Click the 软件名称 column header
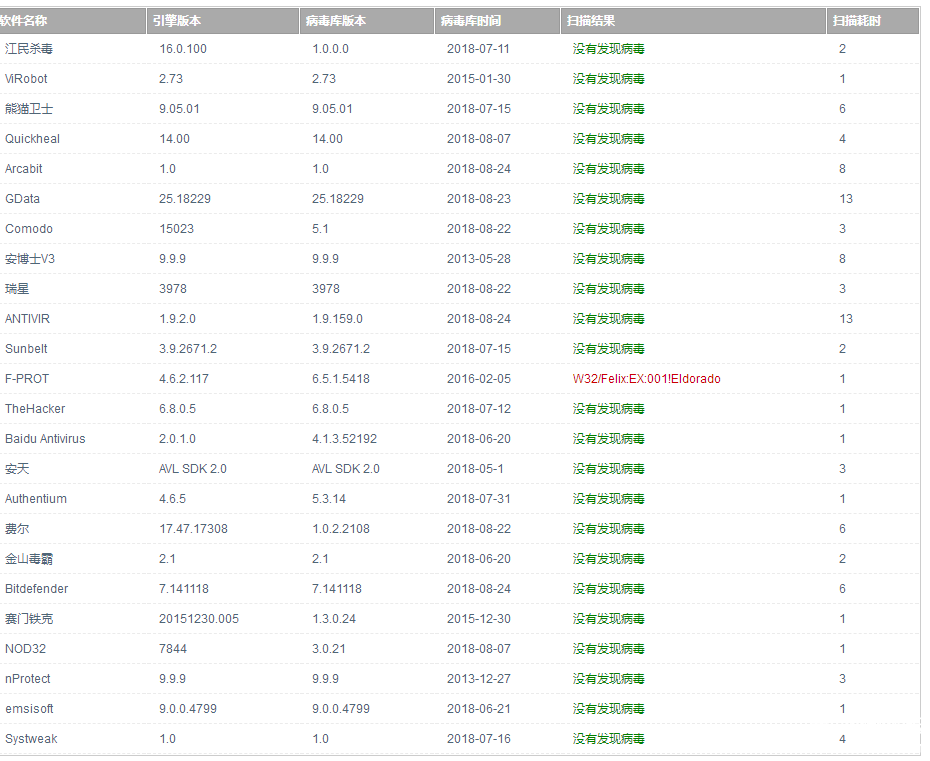 (24, 21)
